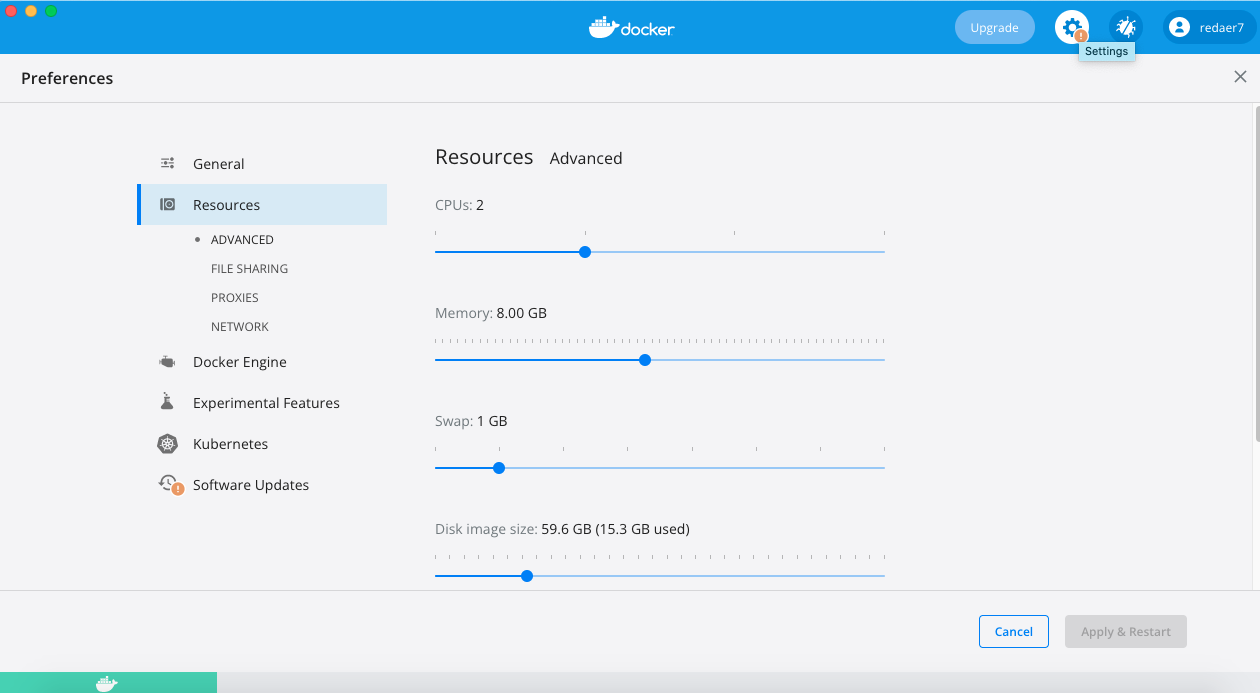Select the NETWORK sub-item
Image resolution: width=1260 pixels, height=693 pixels.
pos(240,327)
